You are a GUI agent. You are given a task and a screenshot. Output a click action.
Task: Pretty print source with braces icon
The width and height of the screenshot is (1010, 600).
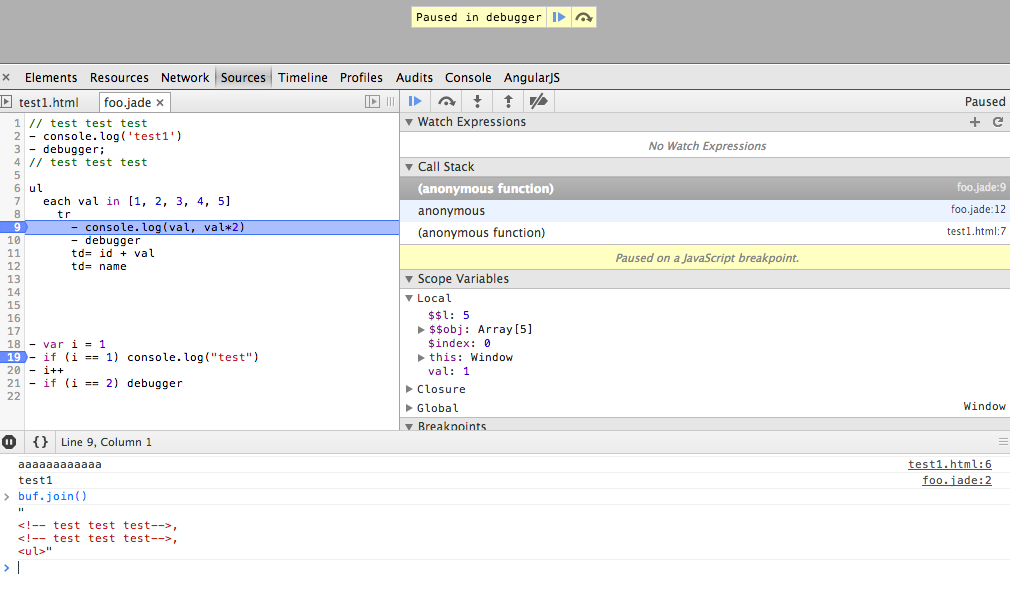pos(40,442)
